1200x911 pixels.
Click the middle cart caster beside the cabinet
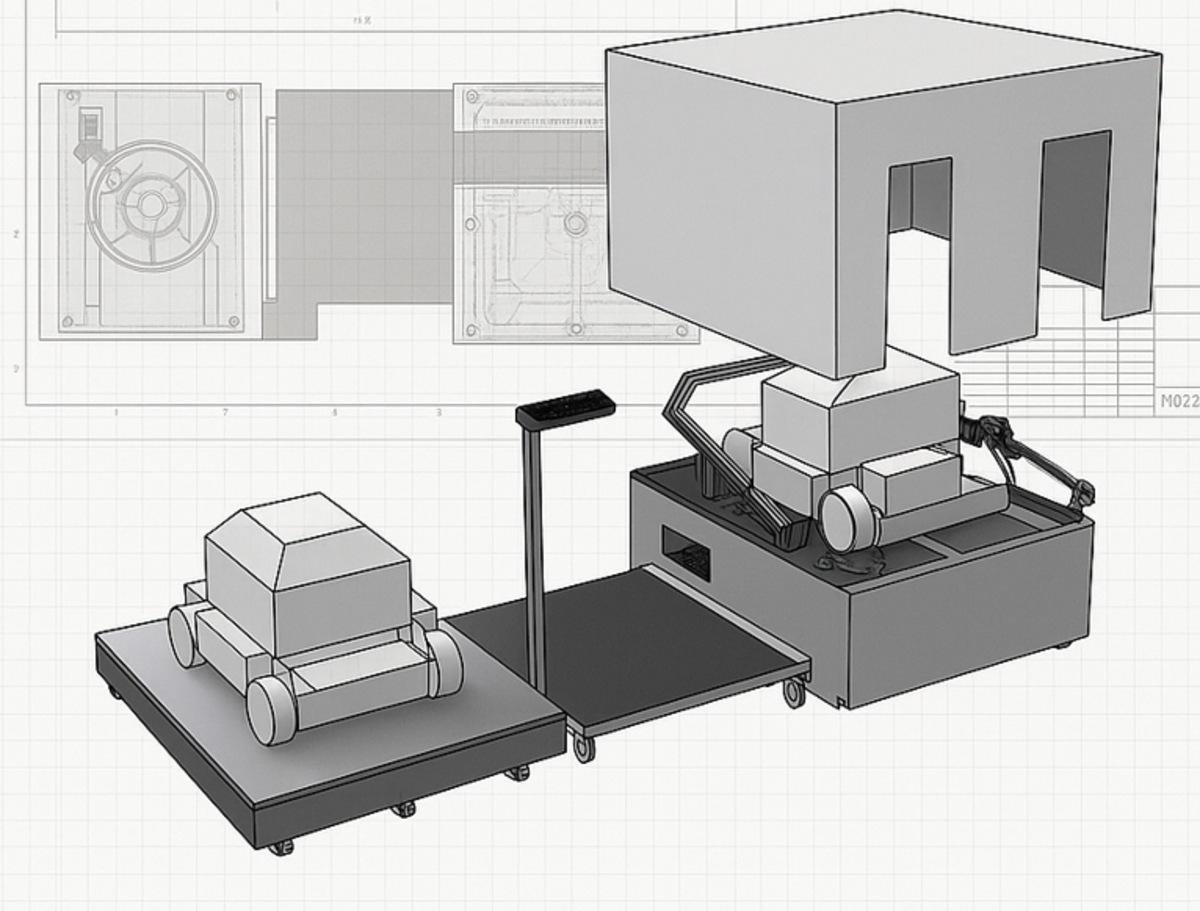point(794,691)
